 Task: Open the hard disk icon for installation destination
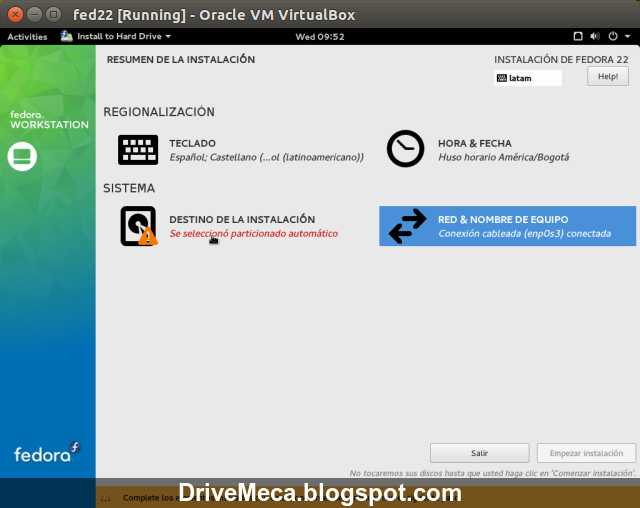pyautogui.click(x=139, y=226)
